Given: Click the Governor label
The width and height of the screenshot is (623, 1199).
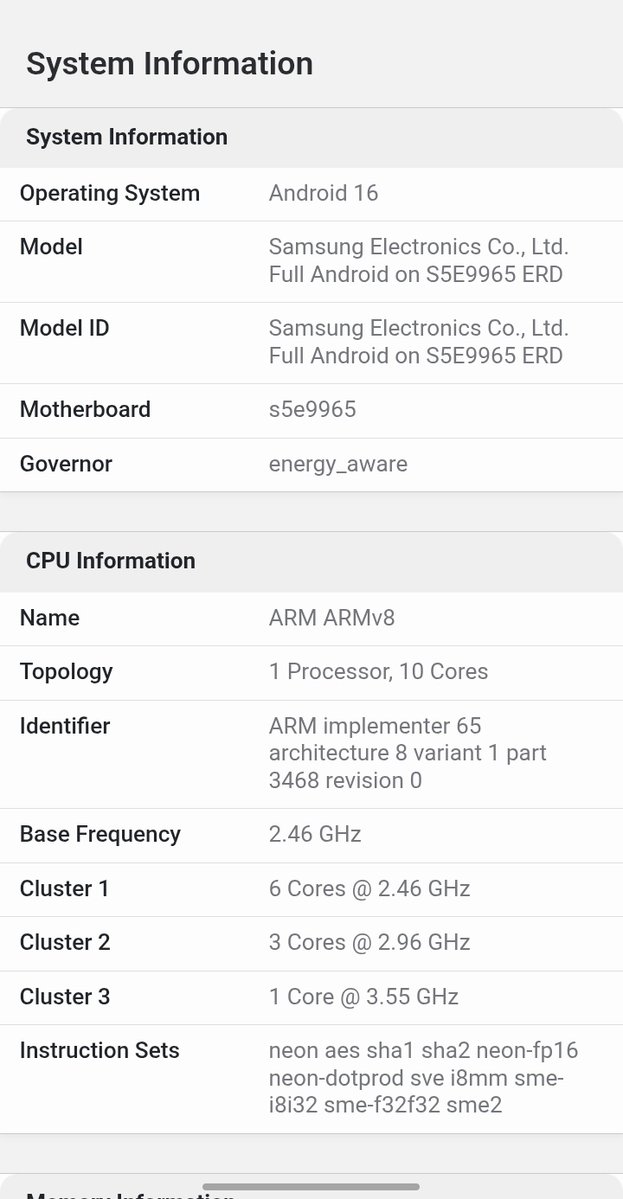Looking at the screenshot, I should 66,463.
